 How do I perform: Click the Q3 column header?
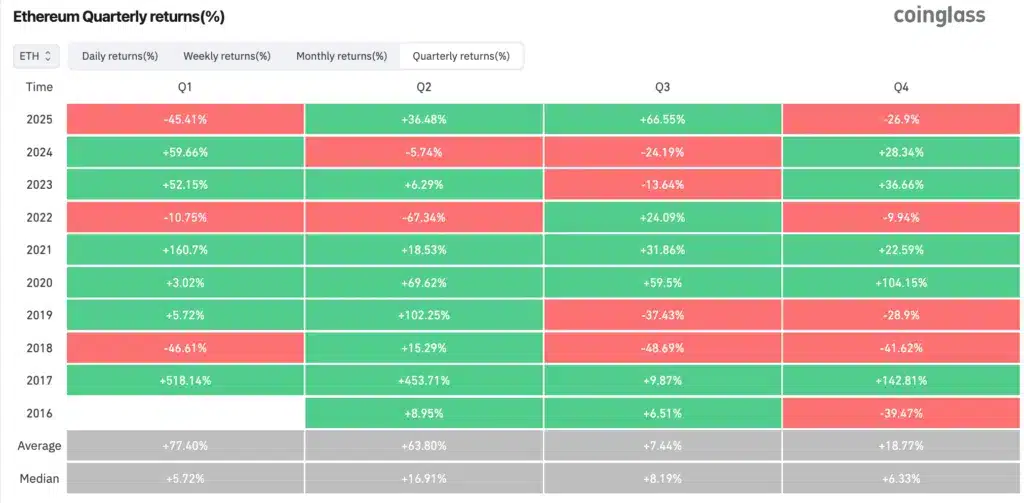[x=663, y=88]
